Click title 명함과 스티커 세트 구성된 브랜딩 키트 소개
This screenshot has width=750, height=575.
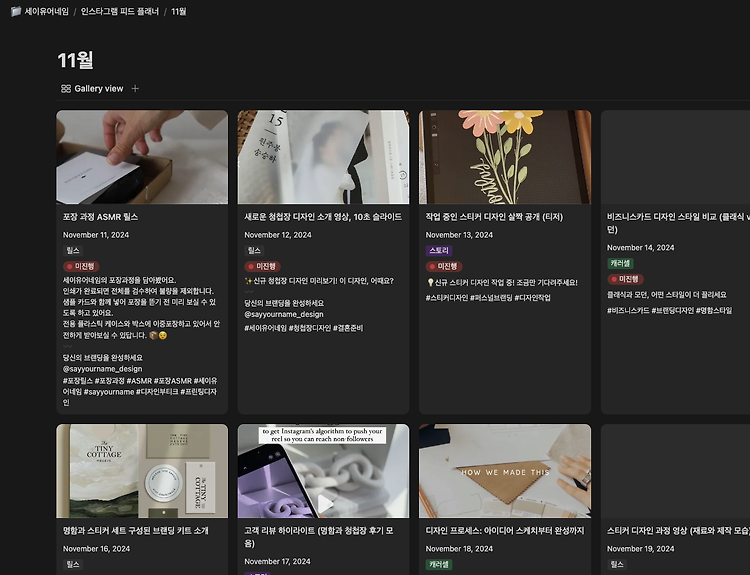[135, 531]
